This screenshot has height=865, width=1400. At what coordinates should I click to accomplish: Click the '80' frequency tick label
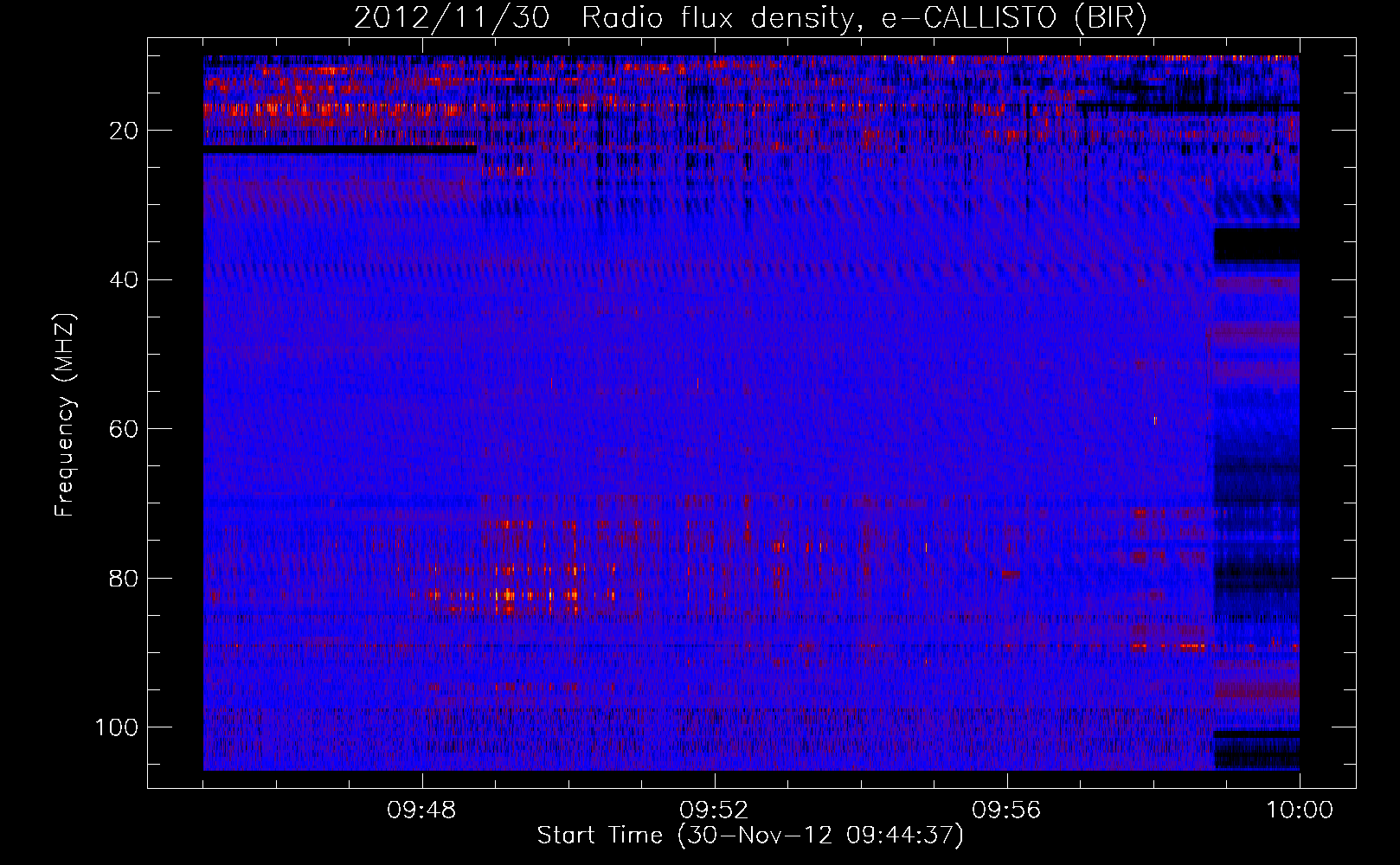(124, 578)
